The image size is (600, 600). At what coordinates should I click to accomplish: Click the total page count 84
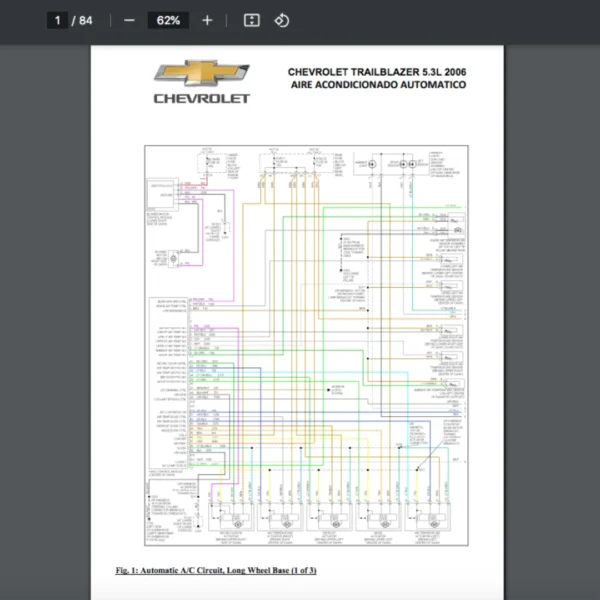tap(86, 20)
